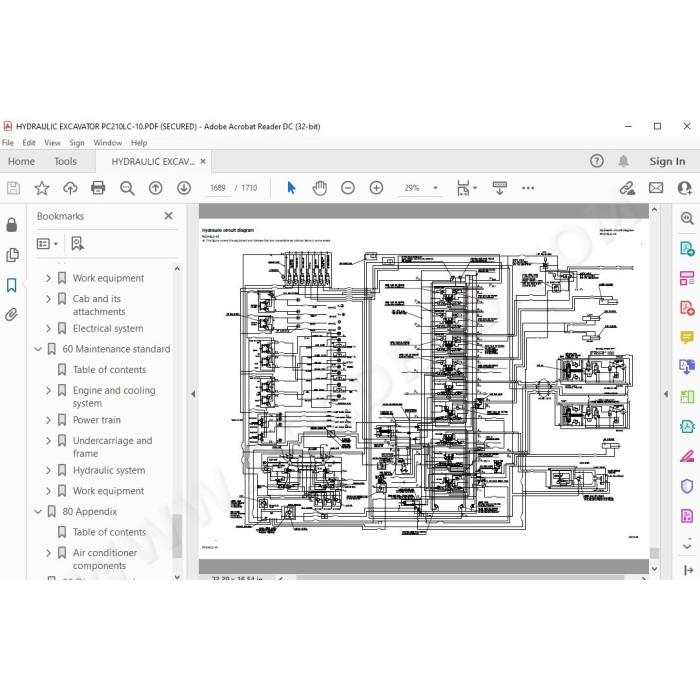Add new bookmark icon
The height and width of the screenshot is (700, 700).
(78, 244)
